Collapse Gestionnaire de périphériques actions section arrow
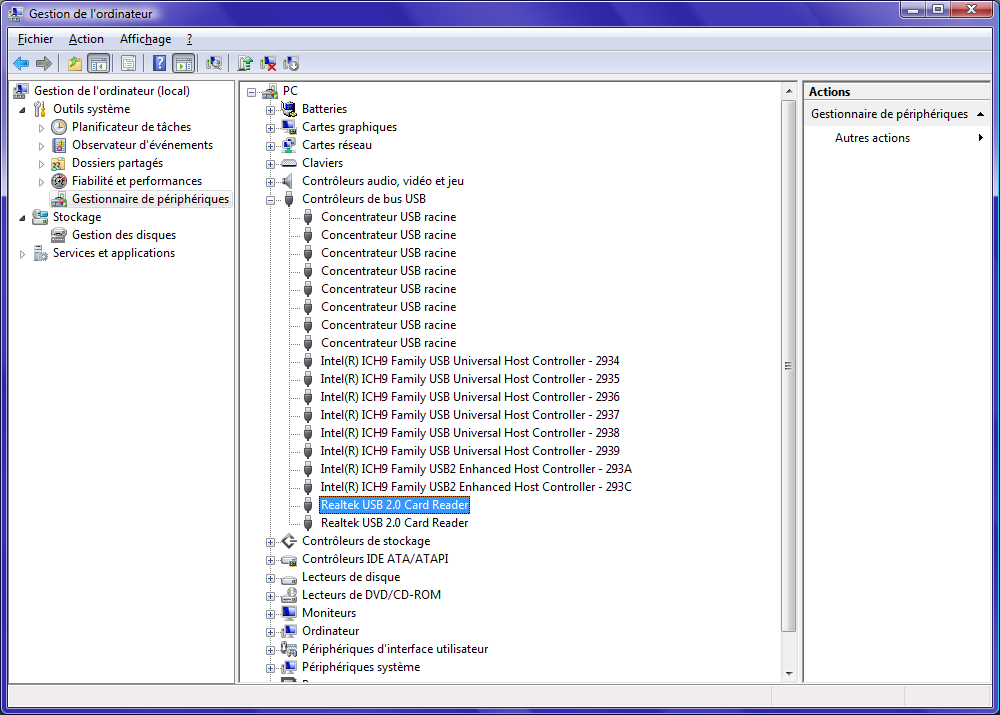The height and width of the screenshot is (715, 1000). [980, 114]
